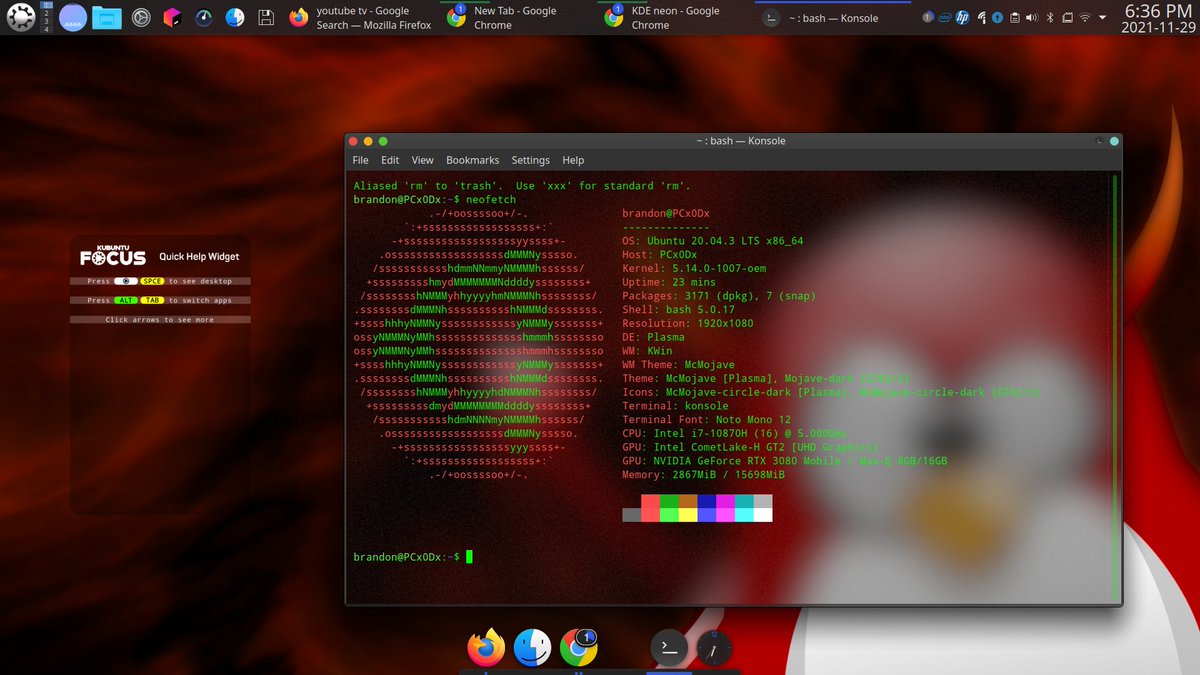The image size is (1200, 675).
Task: Open the Kubuntu Focus application launcher
Action: pos(20,17)
